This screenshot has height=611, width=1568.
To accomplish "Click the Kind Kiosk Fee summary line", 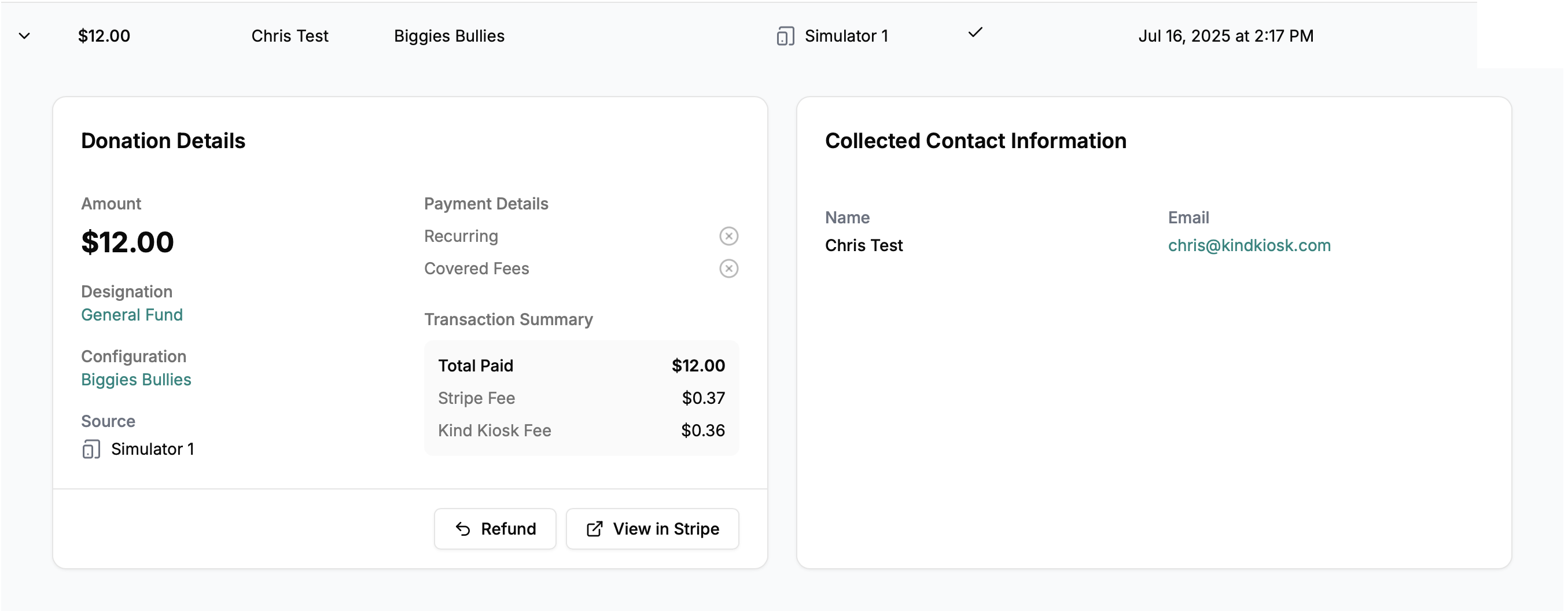I will coord(581,431).
